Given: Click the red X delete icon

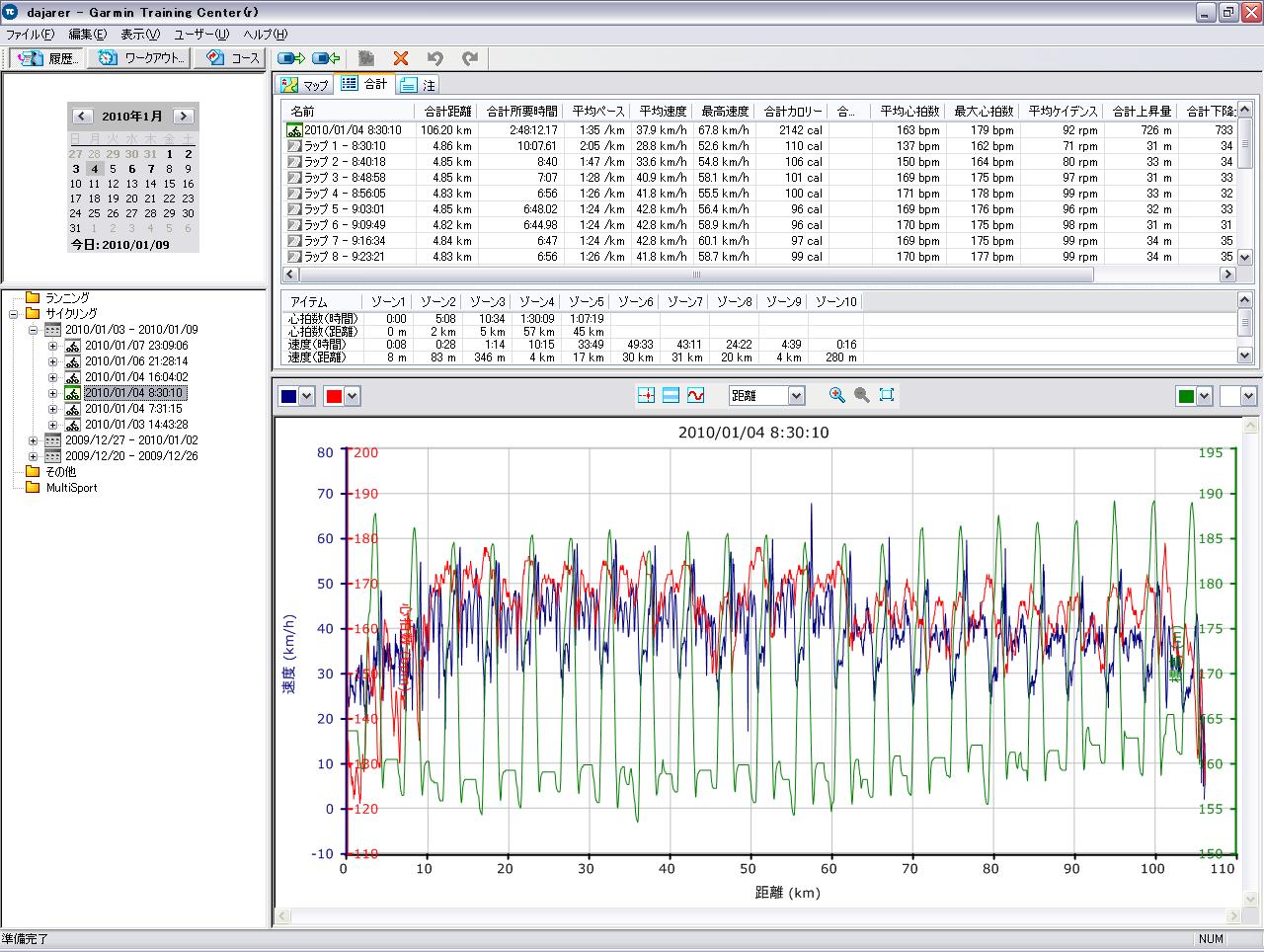Looking at the screenshot, I should click(400, 58).
